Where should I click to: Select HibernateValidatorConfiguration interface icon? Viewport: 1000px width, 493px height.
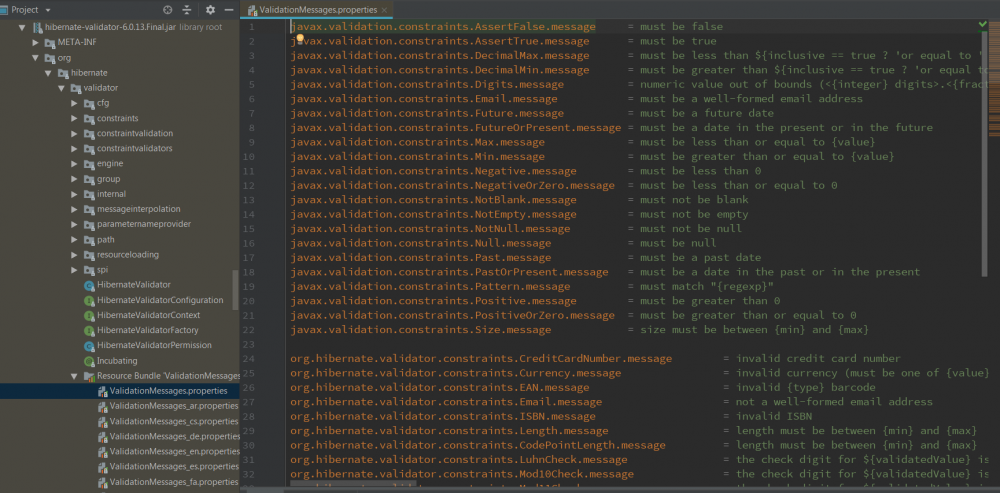[89, 300]
